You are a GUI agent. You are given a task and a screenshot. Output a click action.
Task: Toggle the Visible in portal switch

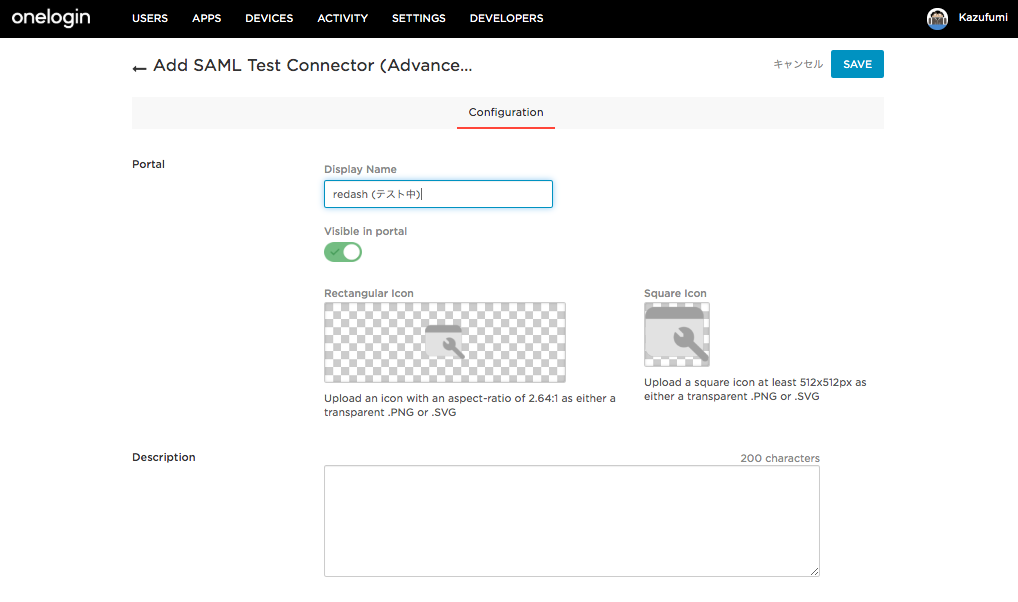pyautogui.click(x=343, y=252)
